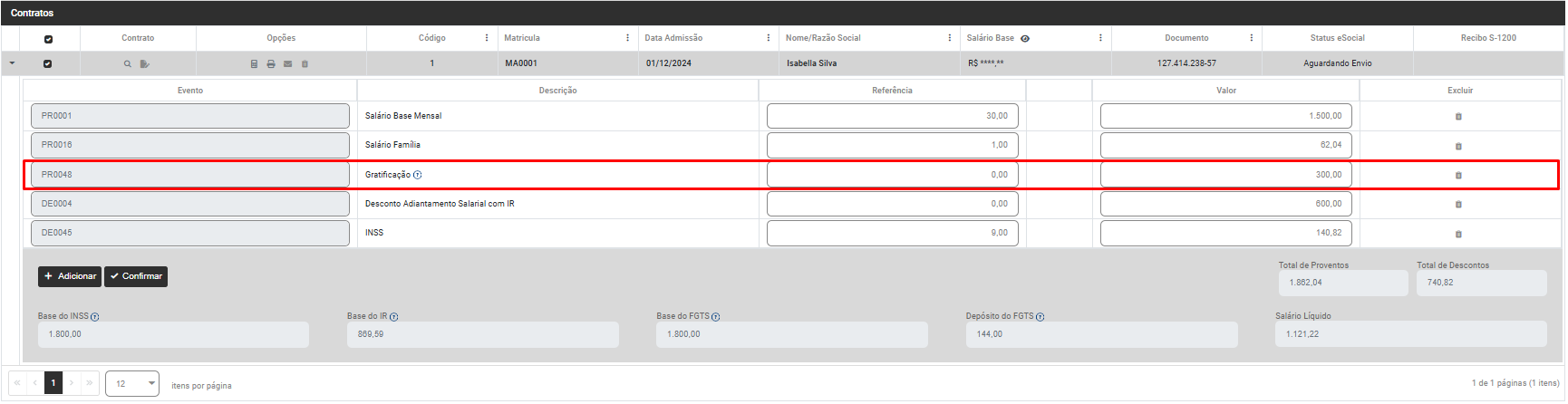Click the PR0001 event field
Screen dimensions: 1568x404
tap(190, 116)
